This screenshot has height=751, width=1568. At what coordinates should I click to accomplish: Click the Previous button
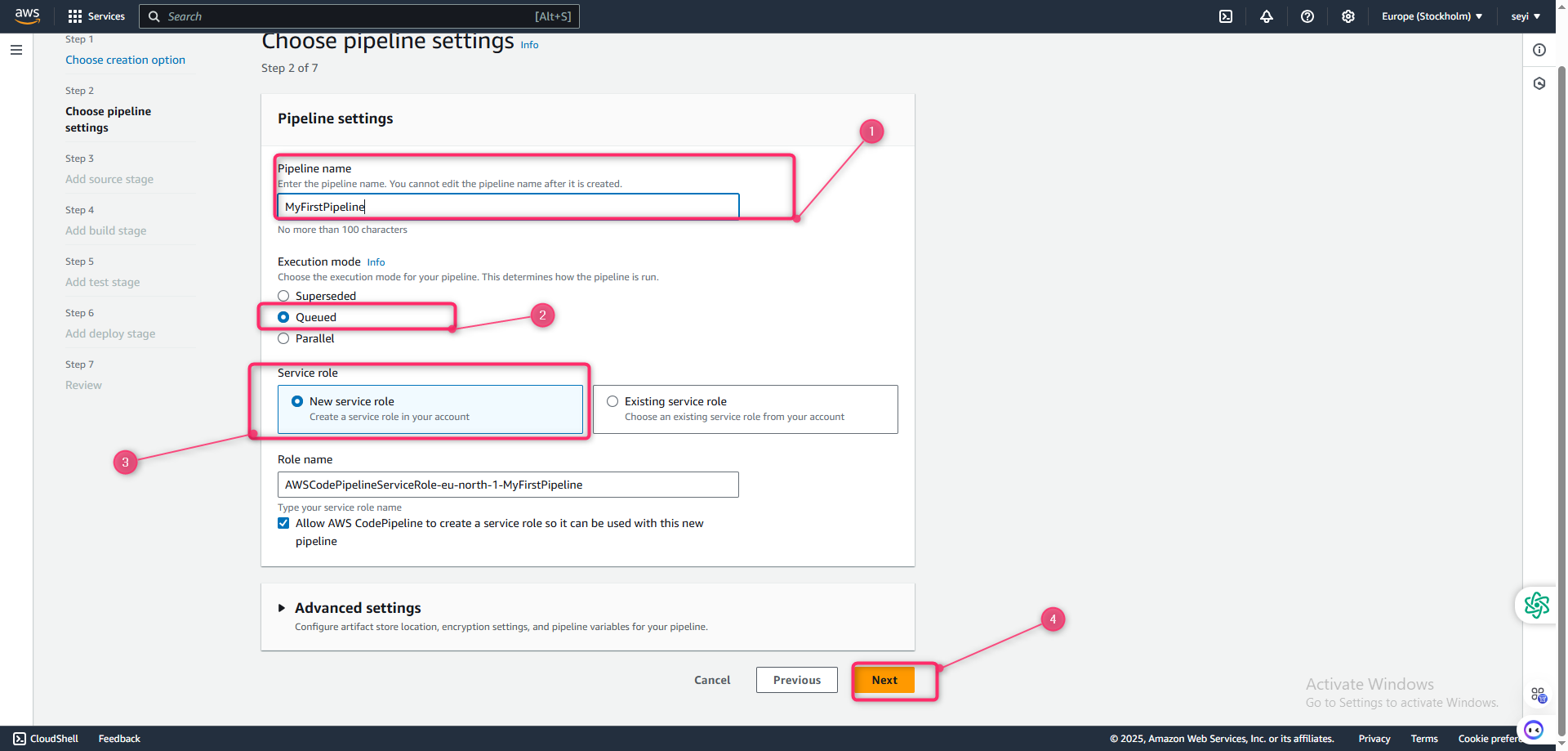coord(797,680)
